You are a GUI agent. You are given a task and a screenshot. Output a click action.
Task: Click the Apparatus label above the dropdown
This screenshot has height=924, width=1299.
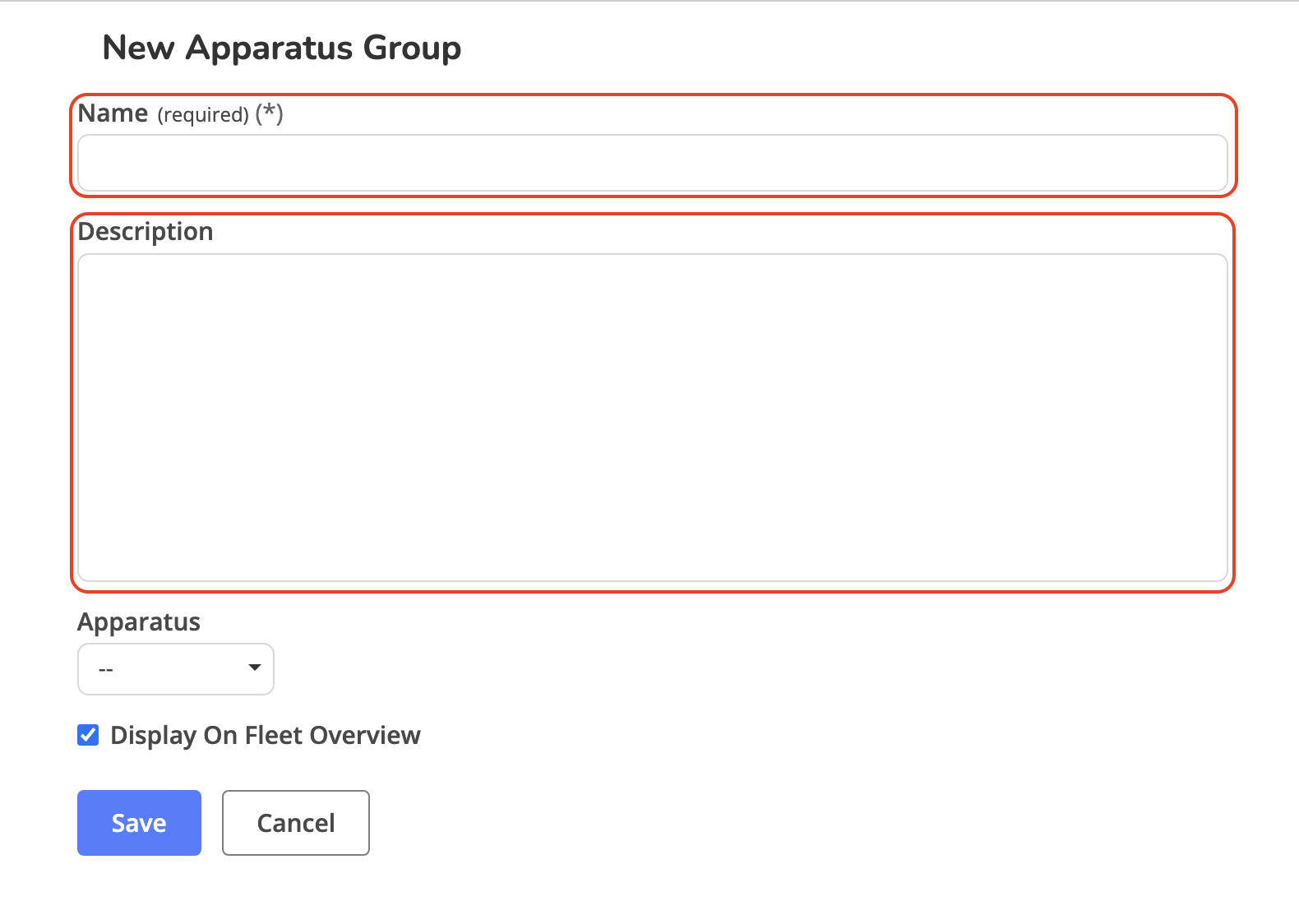coord(139,622)
